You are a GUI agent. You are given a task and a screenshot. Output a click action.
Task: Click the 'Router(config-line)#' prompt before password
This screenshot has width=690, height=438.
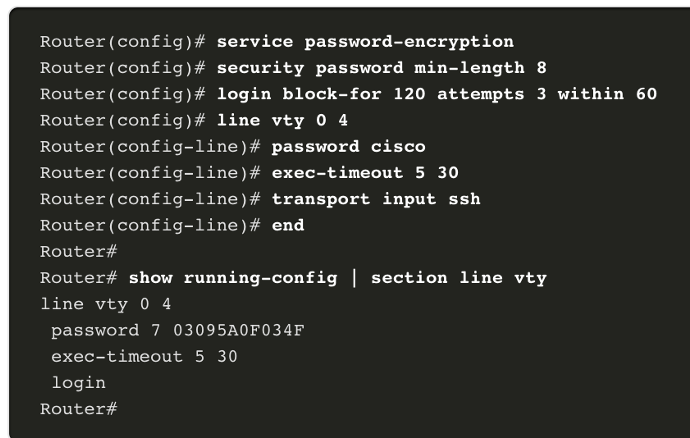coord(150,147)
